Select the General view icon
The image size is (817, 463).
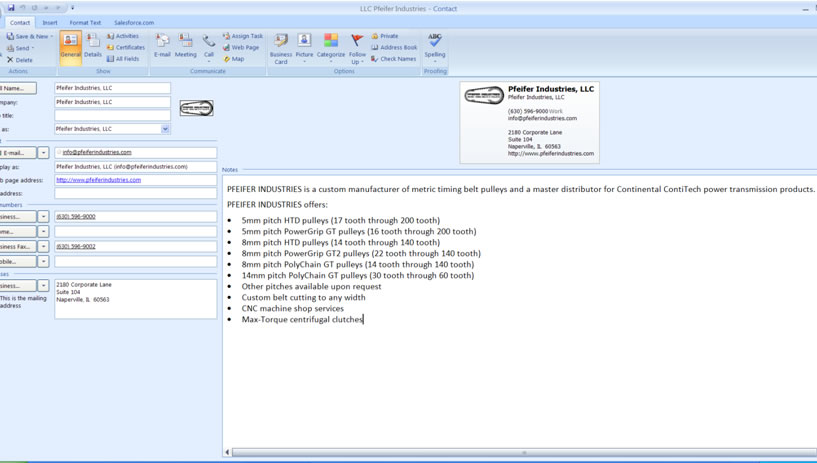pos(70,41)
